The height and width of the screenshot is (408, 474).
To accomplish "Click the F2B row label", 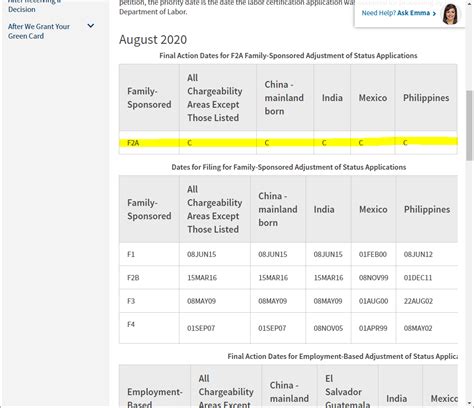I will [133, 278].
